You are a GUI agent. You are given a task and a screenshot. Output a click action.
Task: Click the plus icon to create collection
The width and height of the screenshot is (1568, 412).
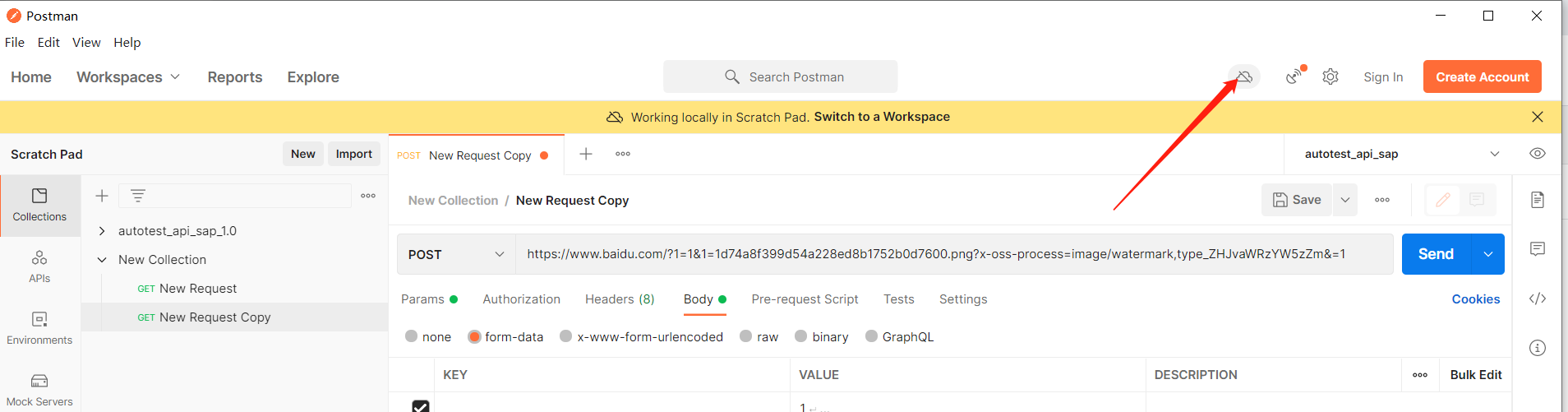pyautogui.click(x=102, y=196)
